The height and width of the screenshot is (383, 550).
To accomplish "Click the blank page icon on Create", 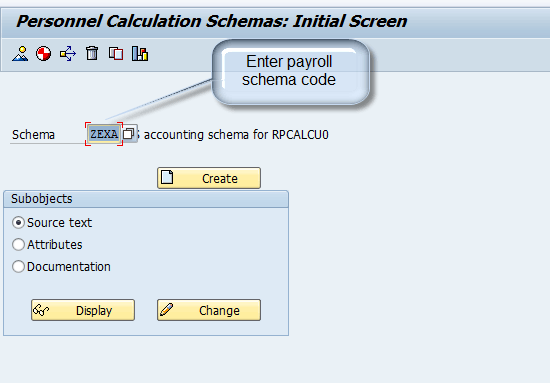I will coord(167,177).
